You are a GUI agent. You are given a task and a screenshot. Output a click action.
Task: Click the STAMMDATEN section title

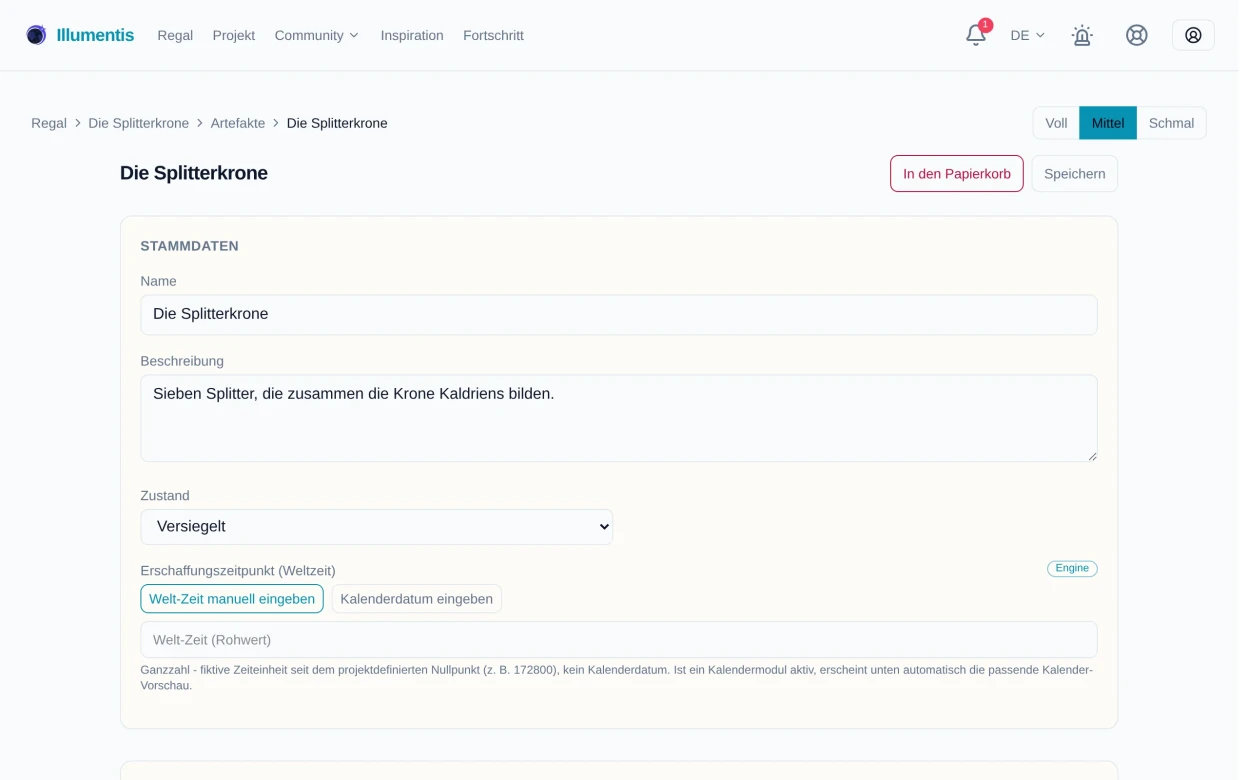190,246
